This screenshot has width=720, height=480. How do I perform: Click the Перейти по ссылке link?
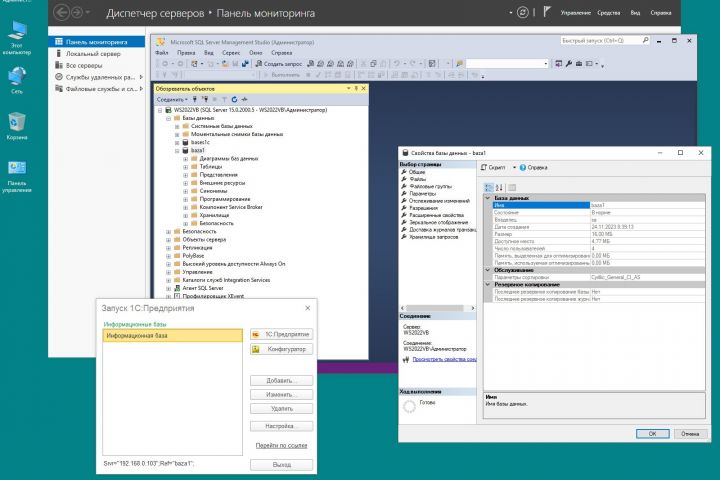pyautogui.click(x=281, y=444)
